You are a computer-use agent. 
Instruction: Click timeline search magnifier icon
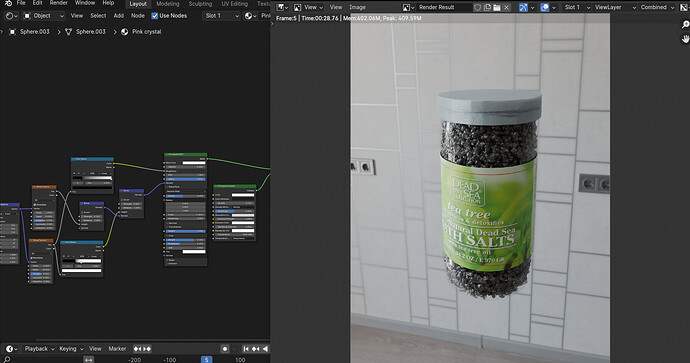[7, 359]
